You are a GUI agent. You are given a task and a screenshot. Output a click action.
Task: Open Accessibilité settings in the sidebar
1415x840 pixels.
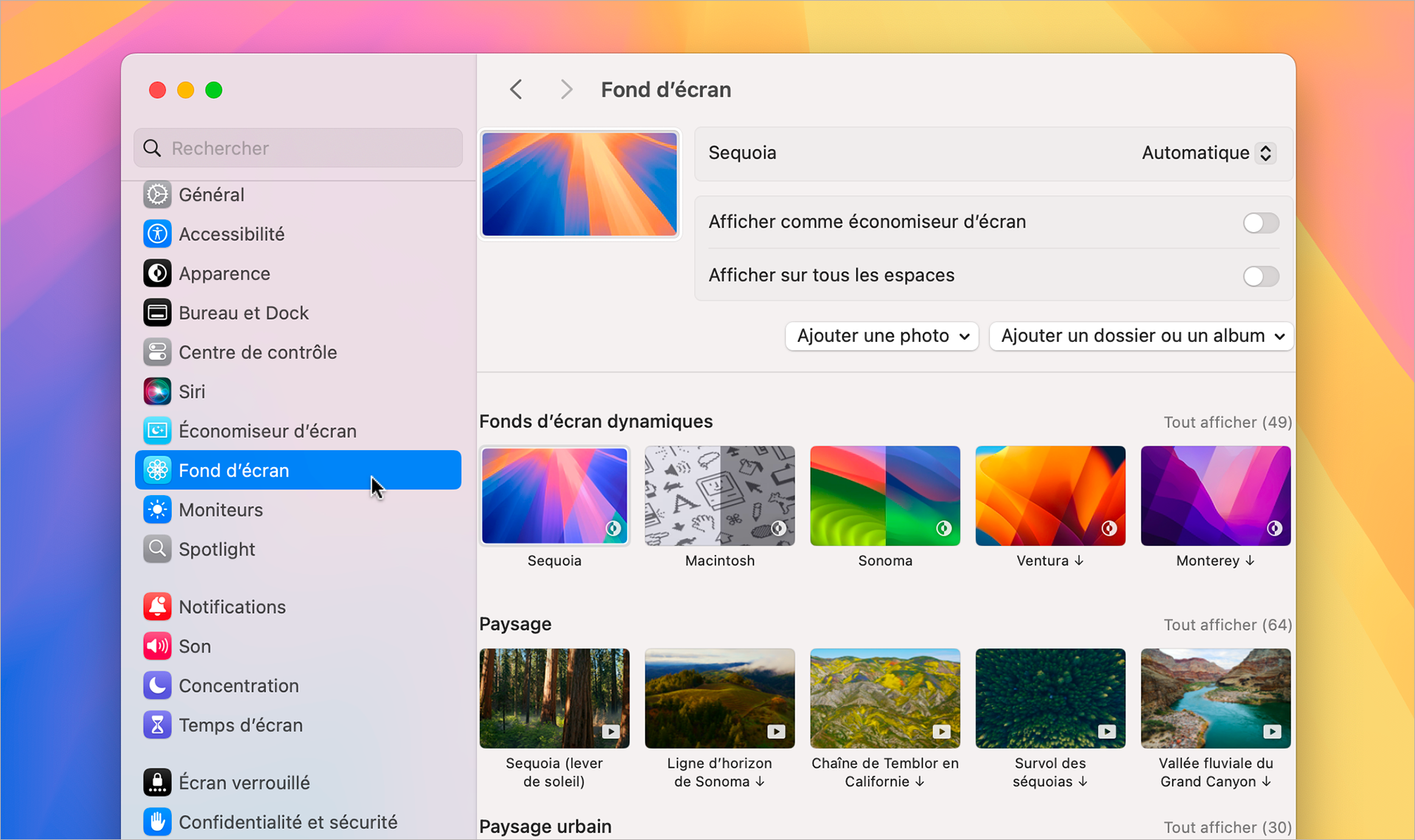pos(231,234)
